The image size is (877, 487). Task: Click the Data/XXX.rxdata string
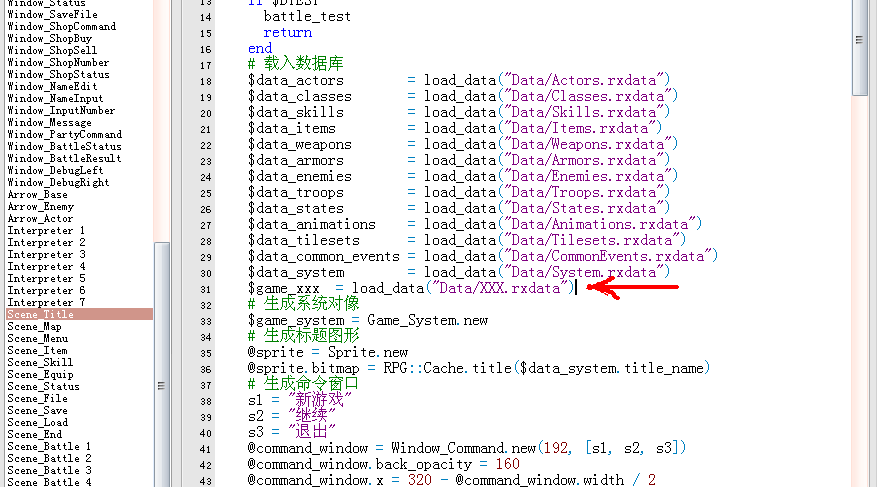(x=499, y=289)
